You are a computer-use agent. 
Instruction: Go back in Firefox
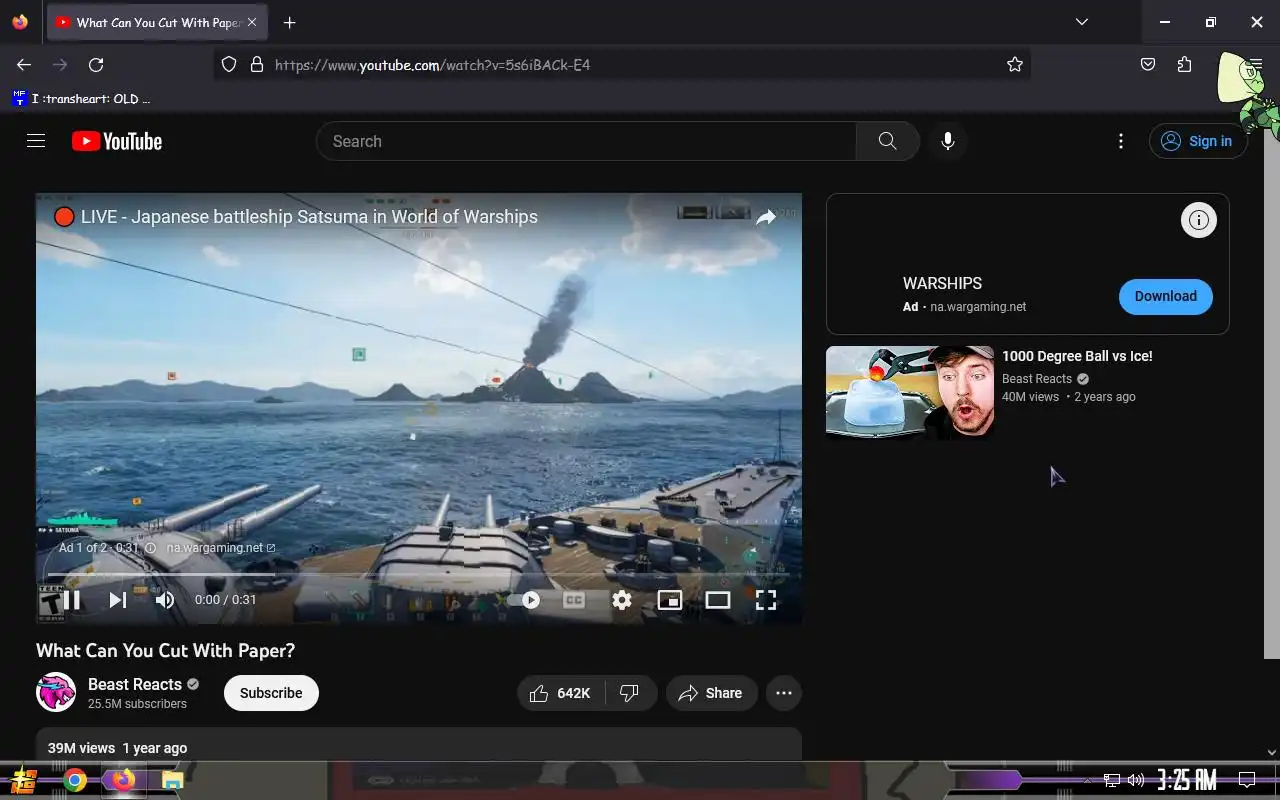click(24, 65)
